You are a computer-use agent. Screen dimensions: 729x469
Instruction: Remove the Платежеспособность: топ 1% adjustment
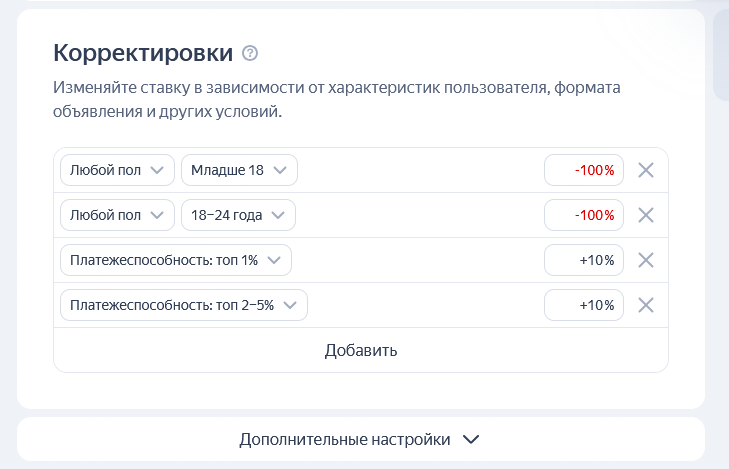[646, 260]
